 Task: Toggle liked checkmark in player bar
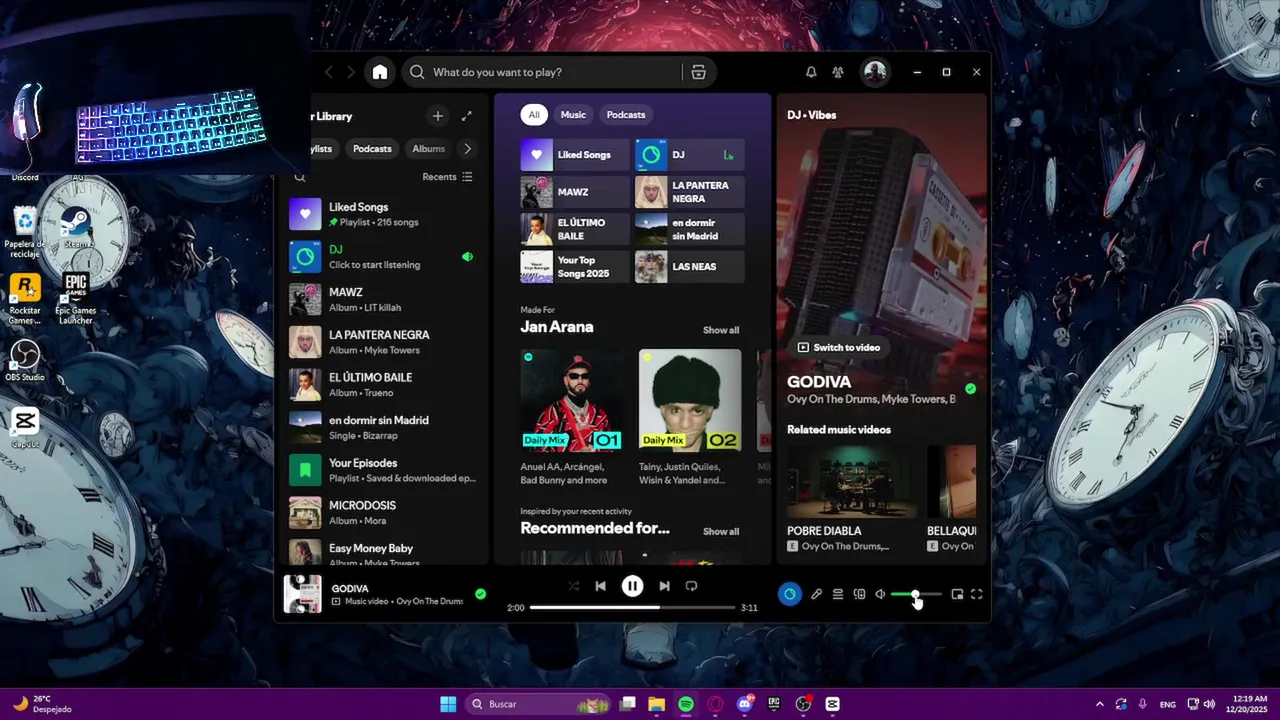pyautogui.click(x=481, y=594)
